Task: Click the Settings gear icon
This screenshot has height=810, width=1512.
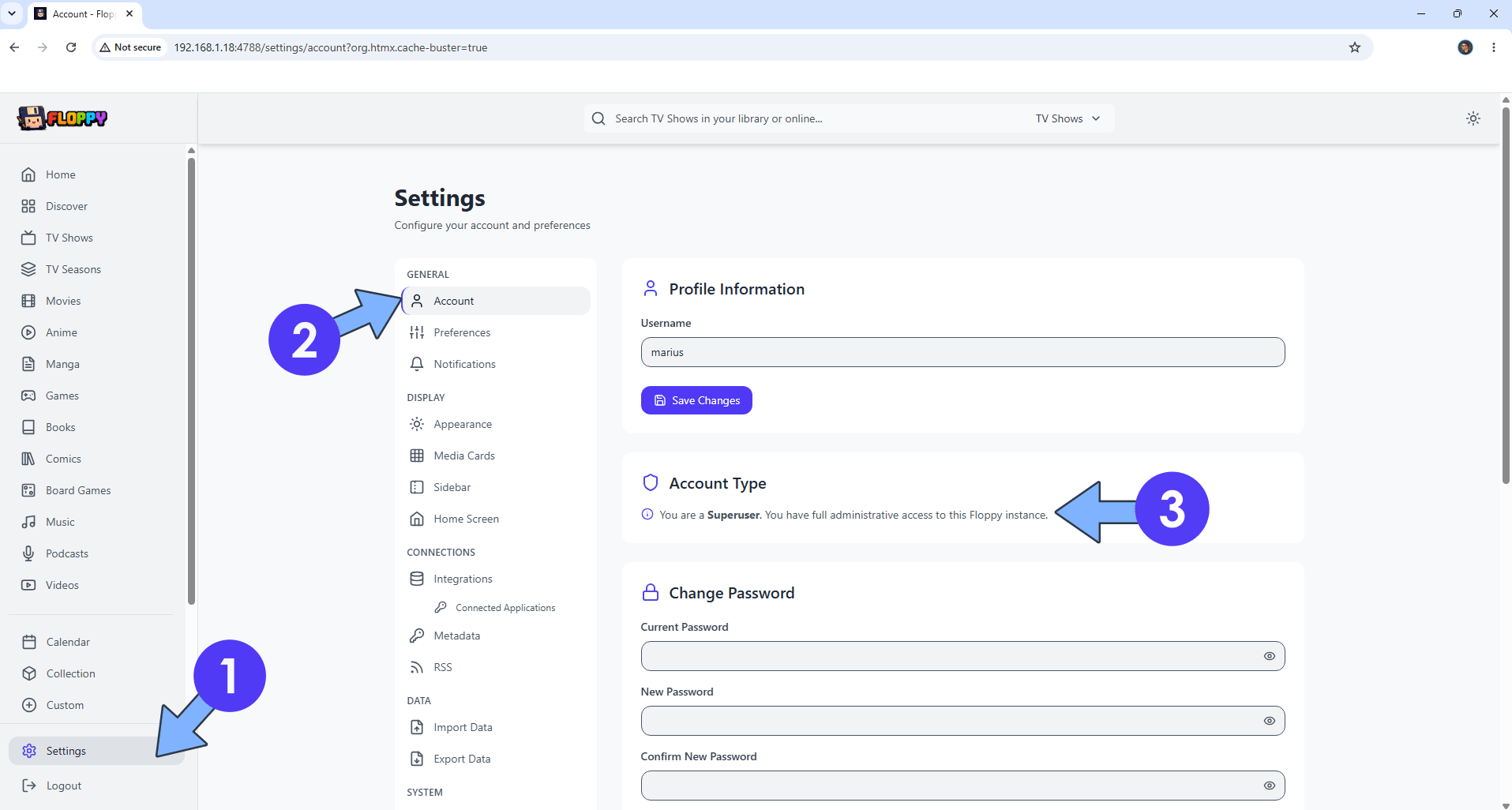Action: [x=29, y=751]
